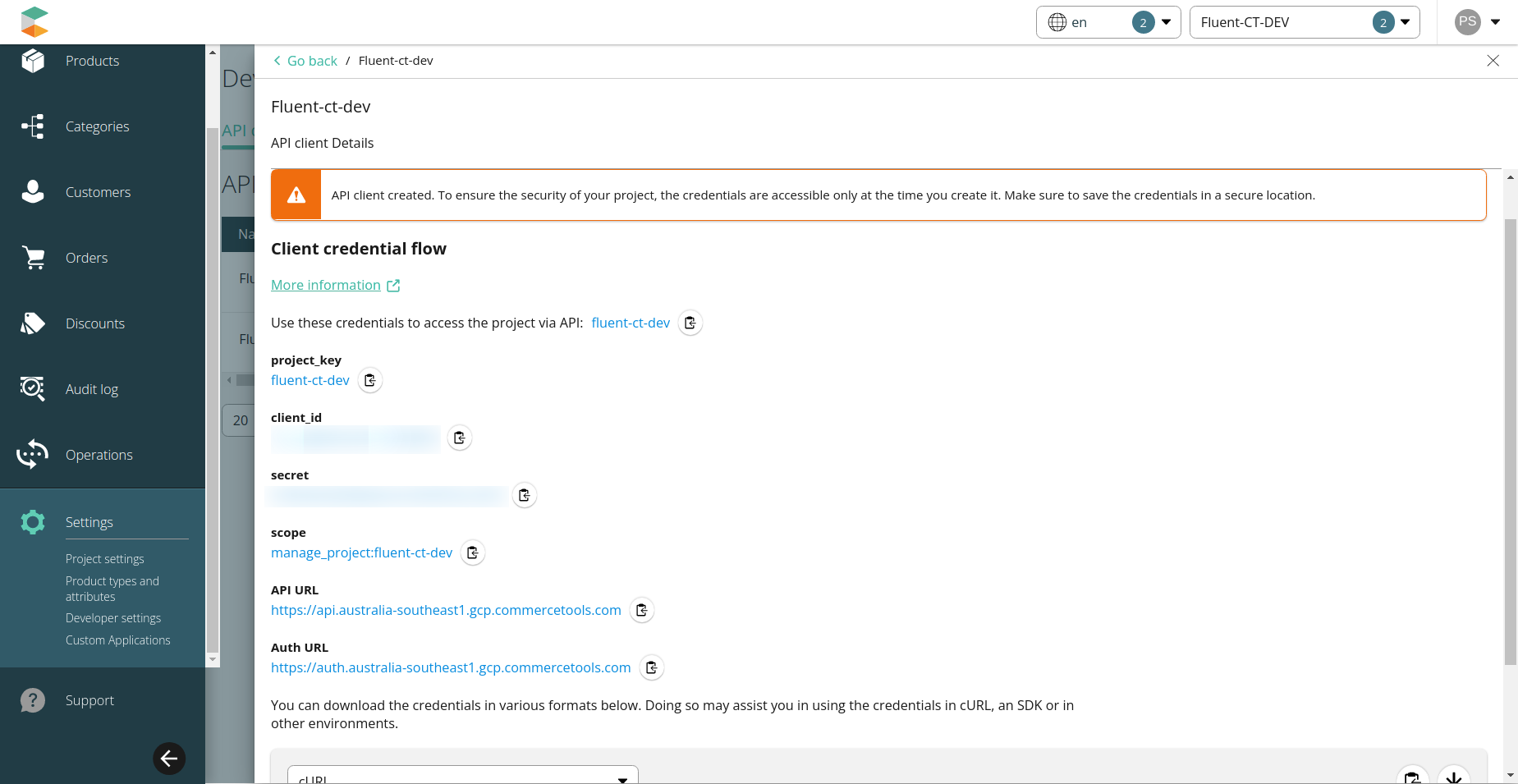Viewport: 1518px width, 784px height.
Task: Copy the scope value to clipboard
Action: point(473,552)
